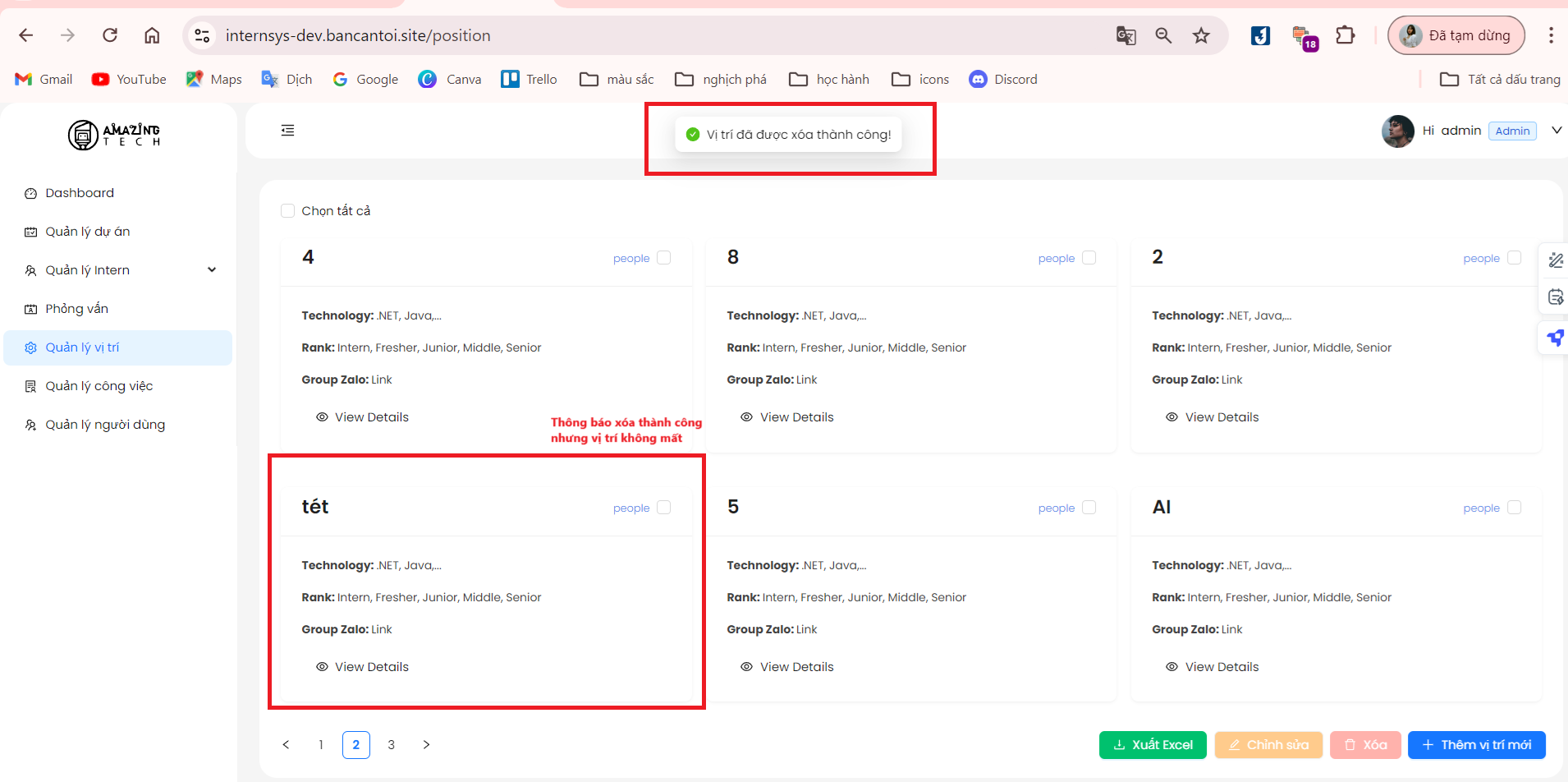Click 'Thêm vị trí mới' button
This screenshot has width=1568, height=782.
coord(1476,745)
